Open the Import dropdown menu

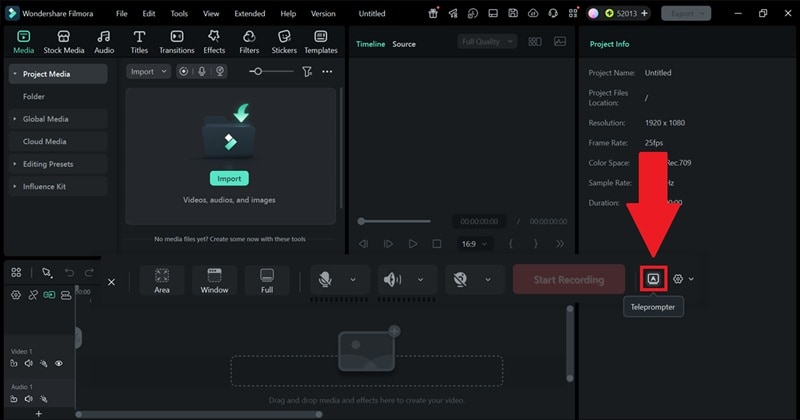tap(148, 71)
